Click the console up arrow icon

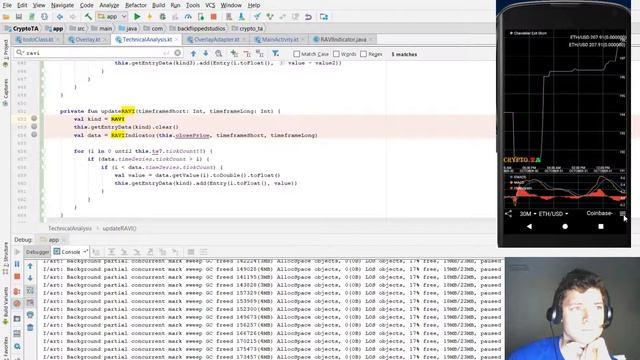coord(30,266)
